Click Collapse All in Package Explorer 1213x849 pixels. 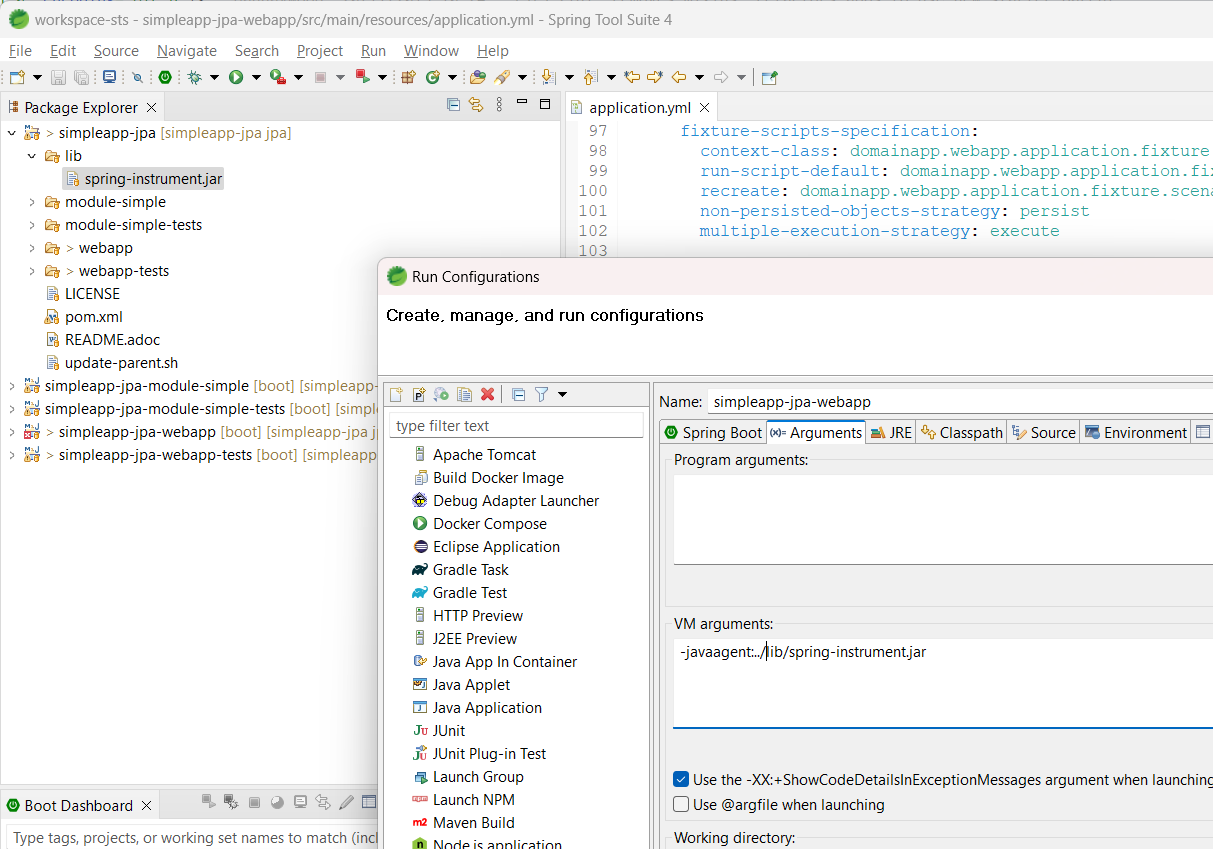453,105
